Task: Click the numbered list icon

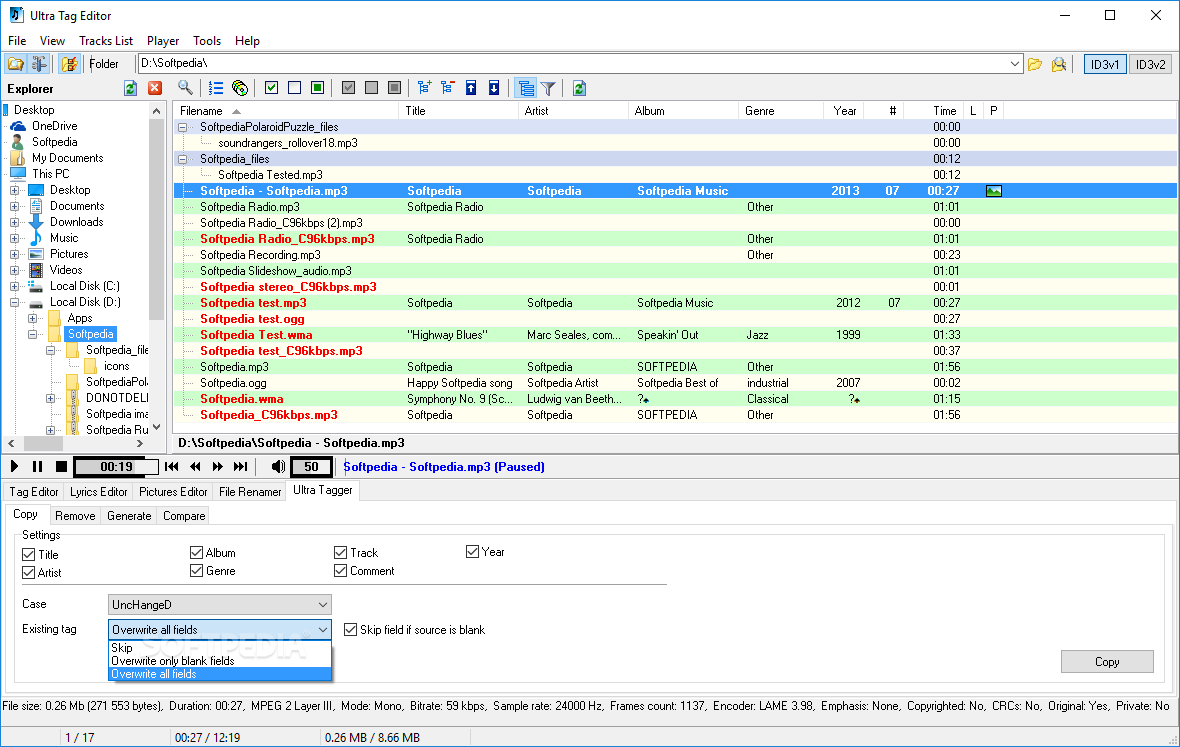Action: click(x=216, y=88)
